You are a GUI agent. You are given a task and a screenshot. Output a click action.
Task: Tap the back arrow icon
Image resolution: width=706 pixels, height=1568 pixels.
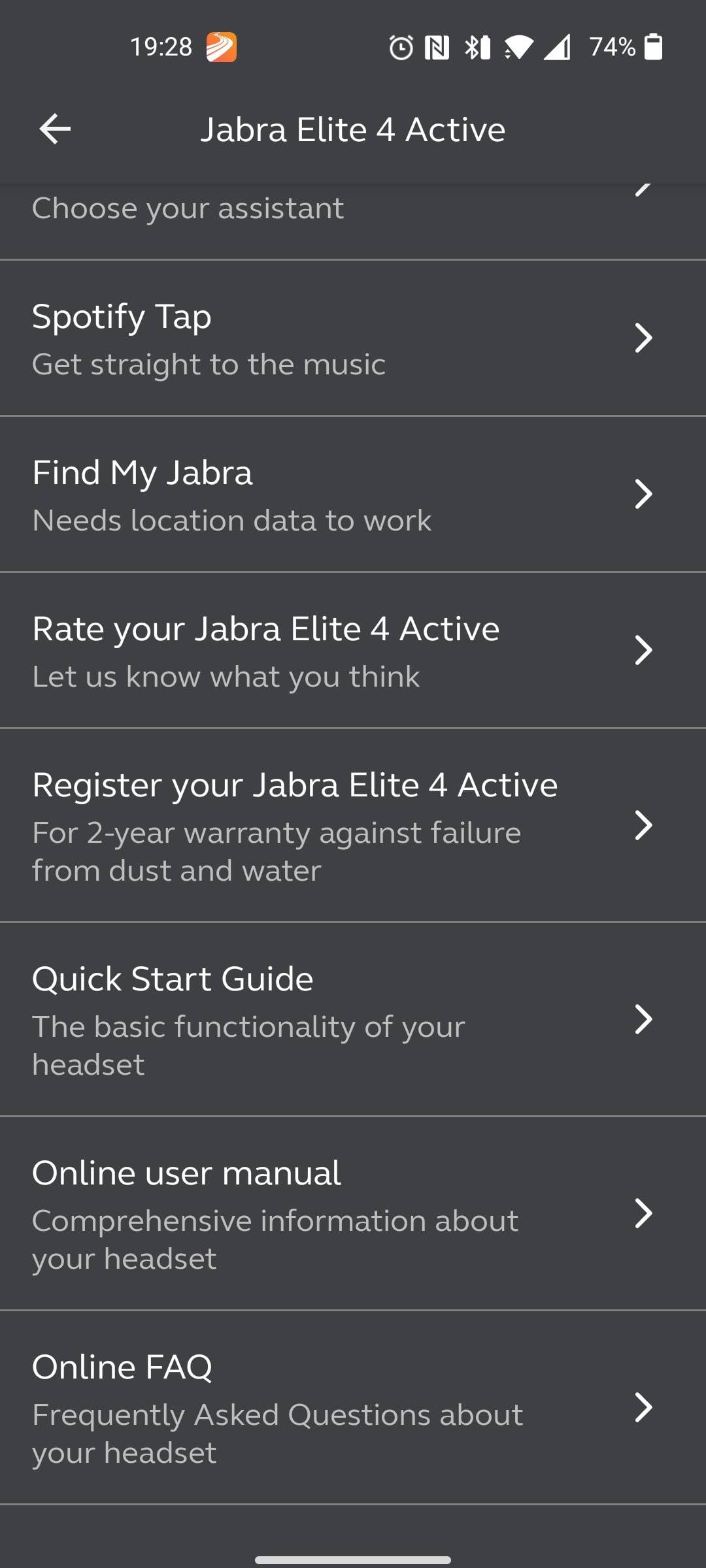pos(55,129)
